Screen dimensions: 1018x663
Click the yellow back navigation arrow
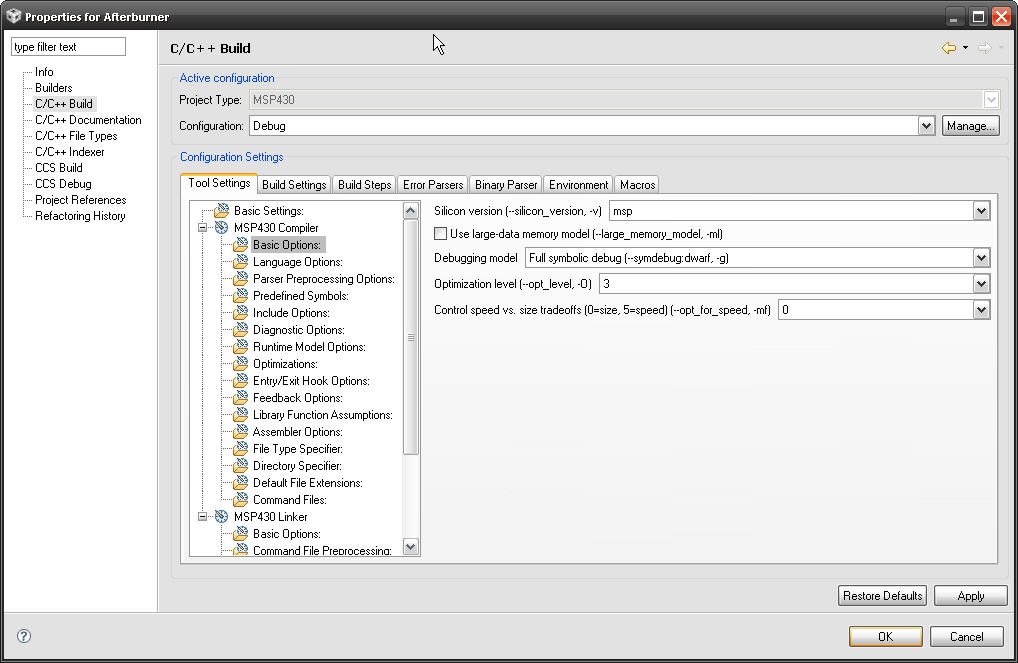[x=949, y=47]
